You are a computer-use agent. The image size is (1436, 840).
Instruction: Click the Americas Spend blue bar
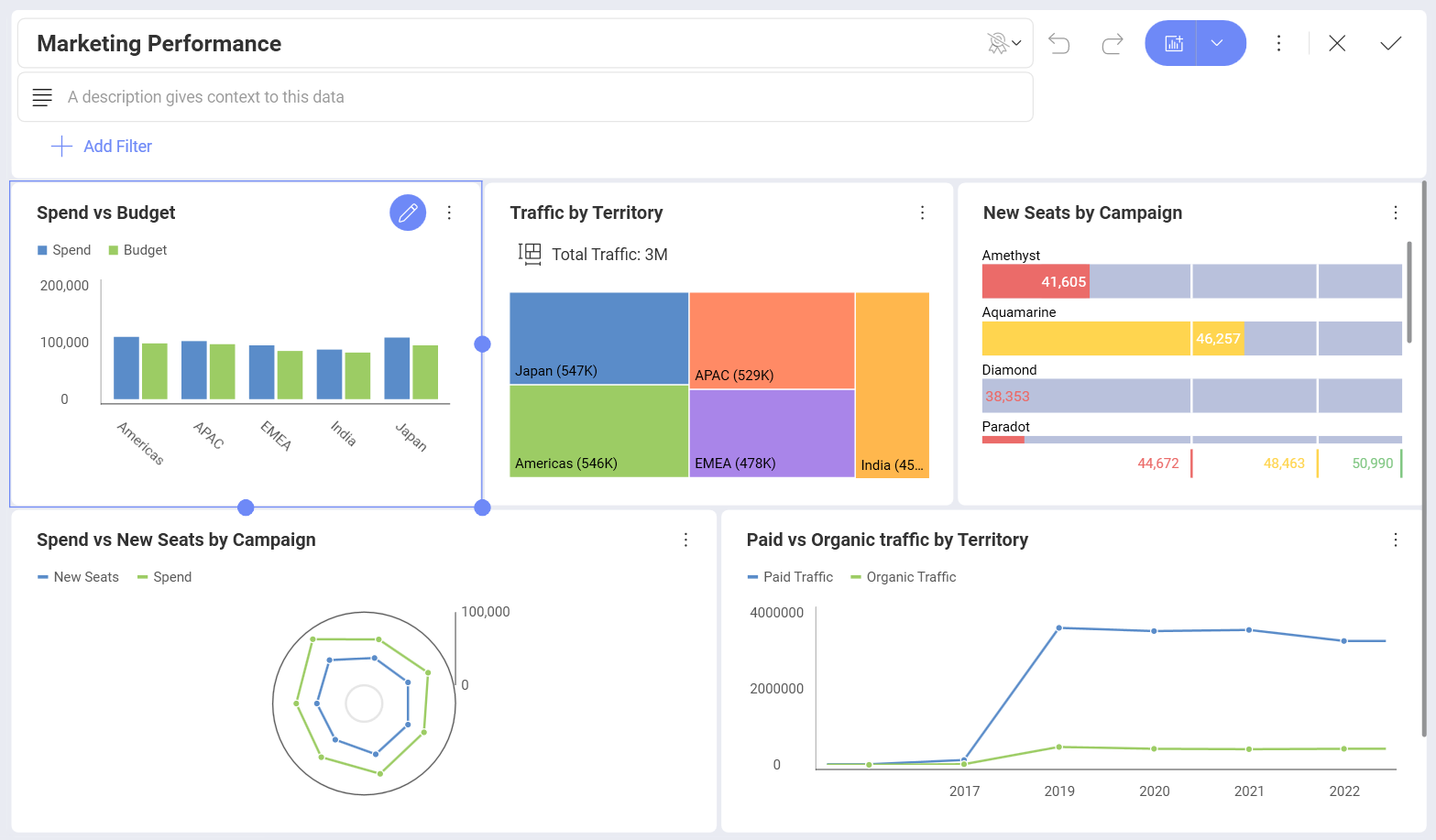coord(126,368)
